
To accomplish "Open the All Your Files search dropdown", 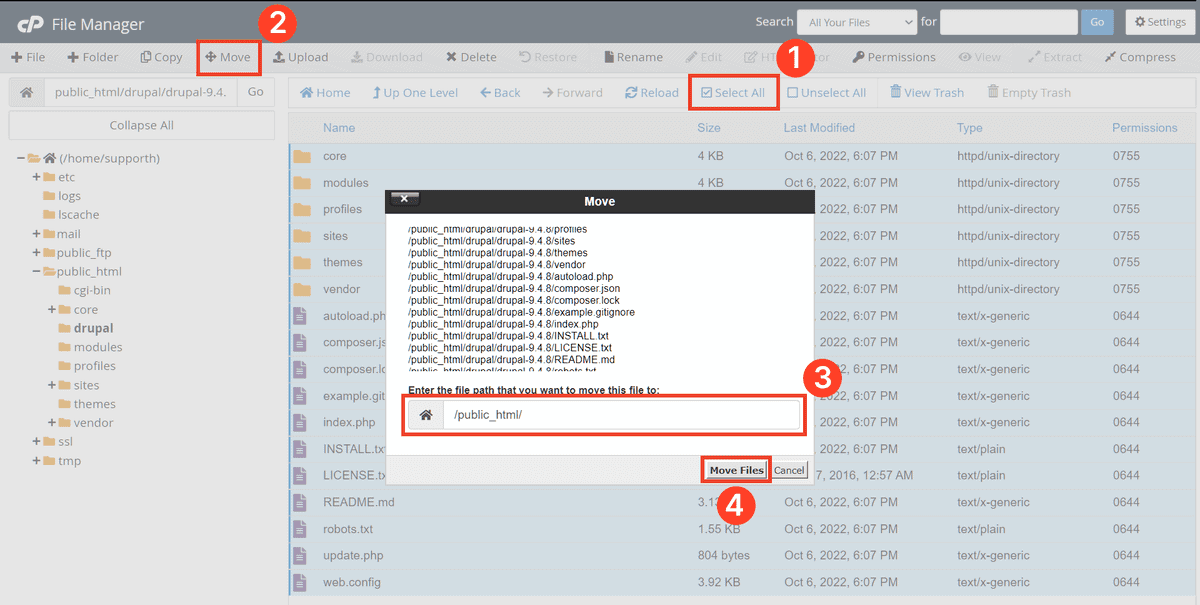I will [x=856, y=22].
